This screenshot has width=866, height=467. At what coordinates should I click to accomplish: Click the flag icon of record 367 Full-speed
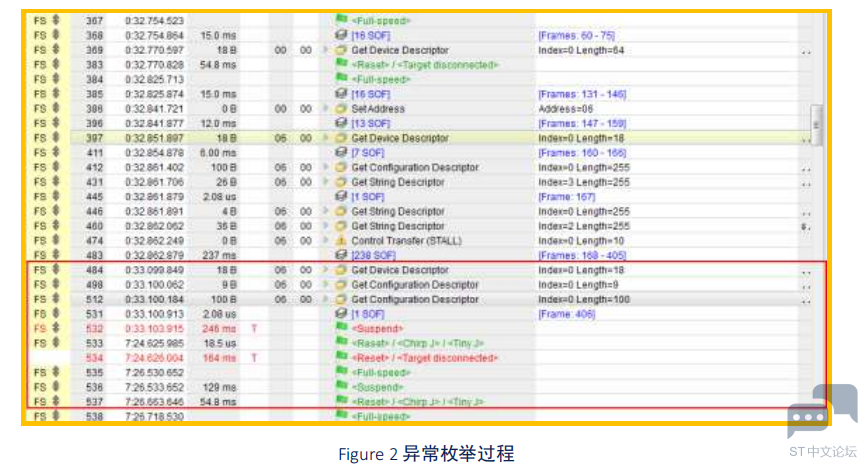341,19
